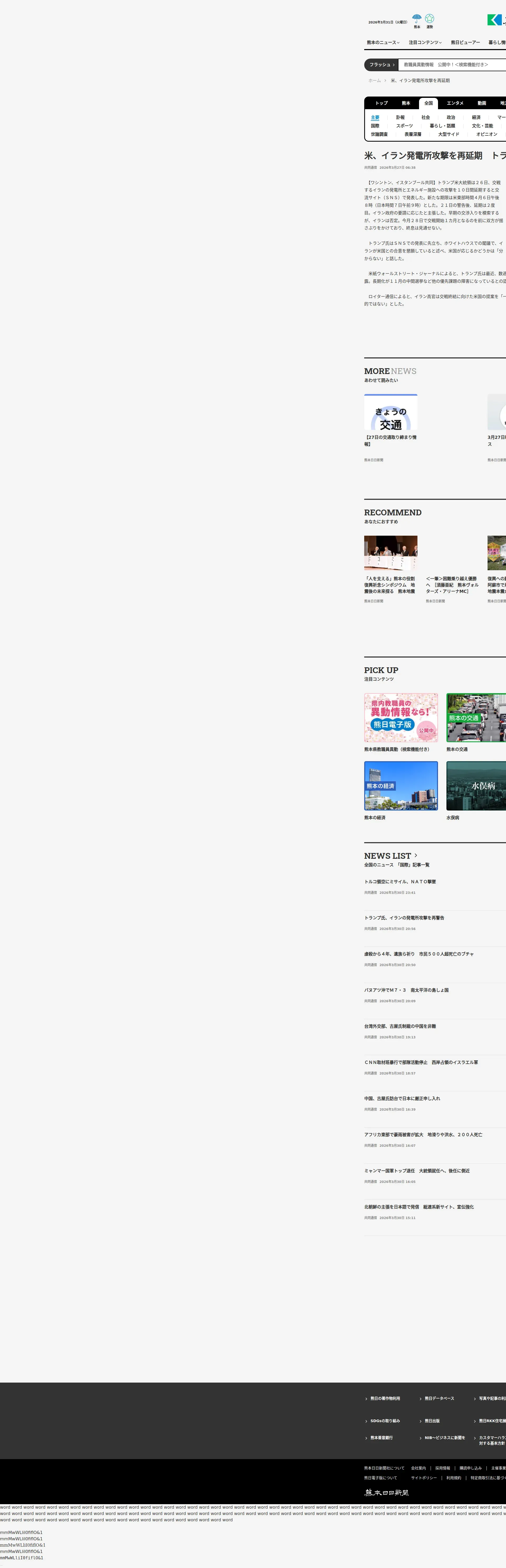
Task: Click the 熊本の経済 pick-up banner
Action: 401,786
